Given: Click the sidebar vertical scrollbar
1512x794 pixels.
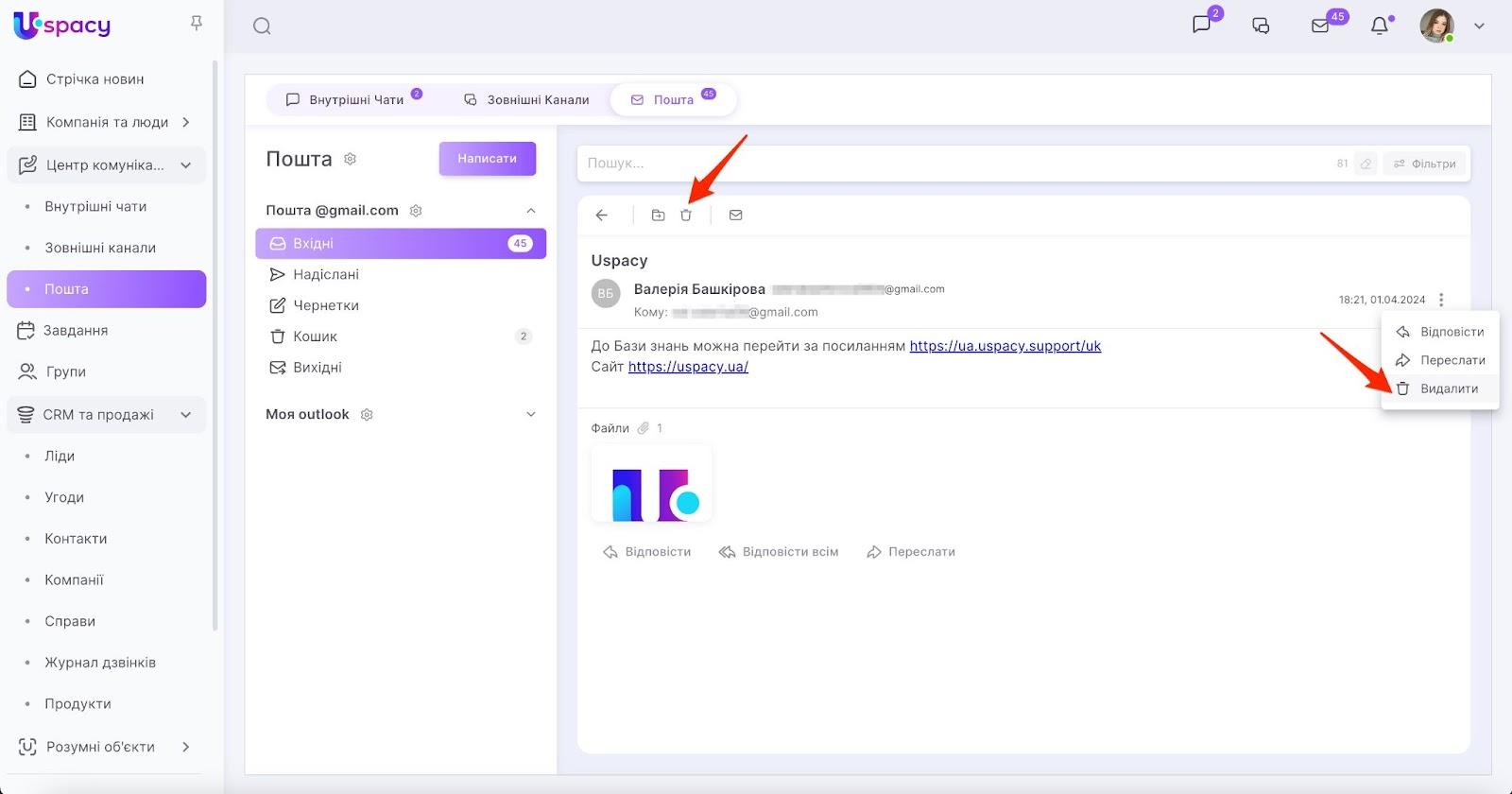Looking at the screenshot, I should [215, 345].
